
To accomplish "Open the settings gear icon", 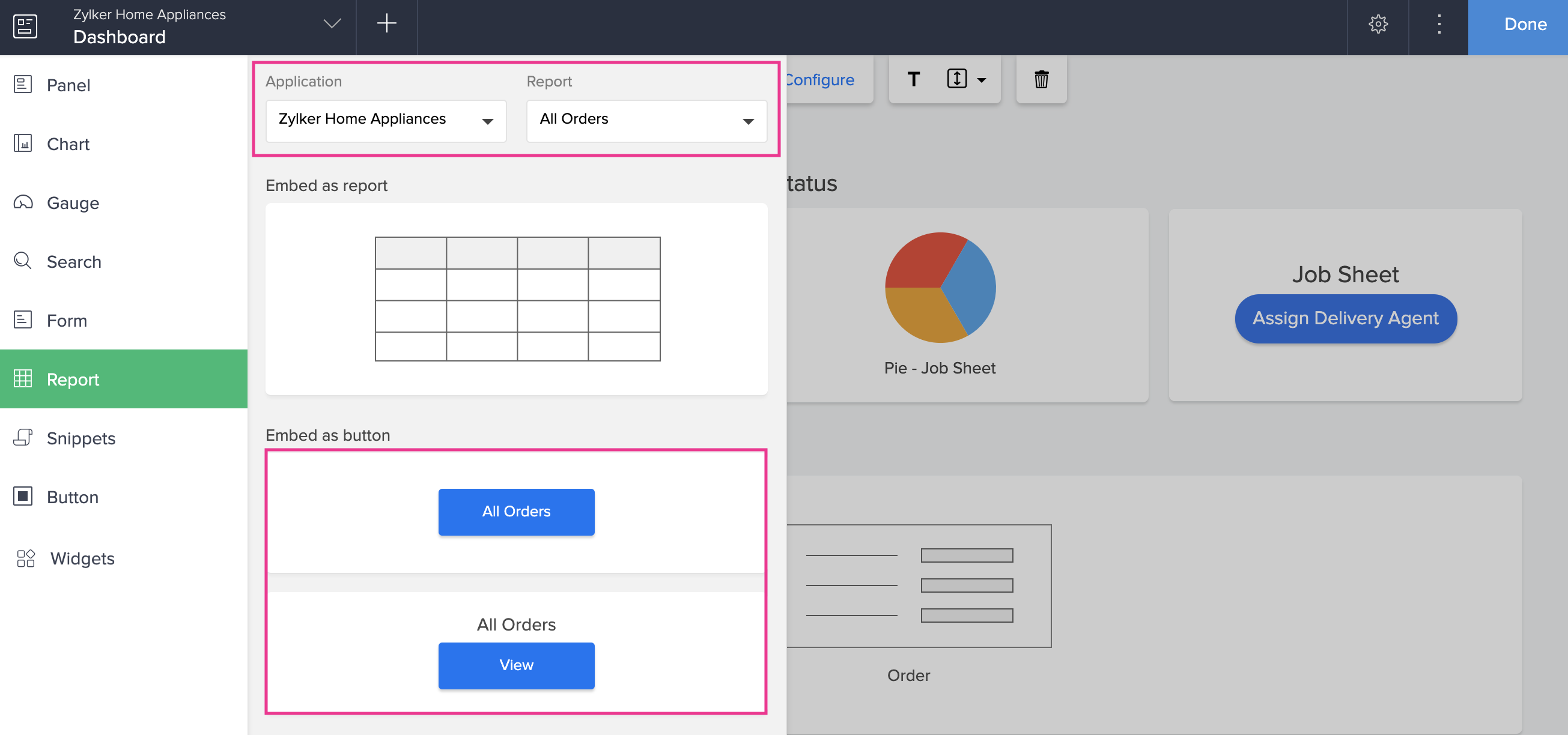I will (x=1378, y=25).
